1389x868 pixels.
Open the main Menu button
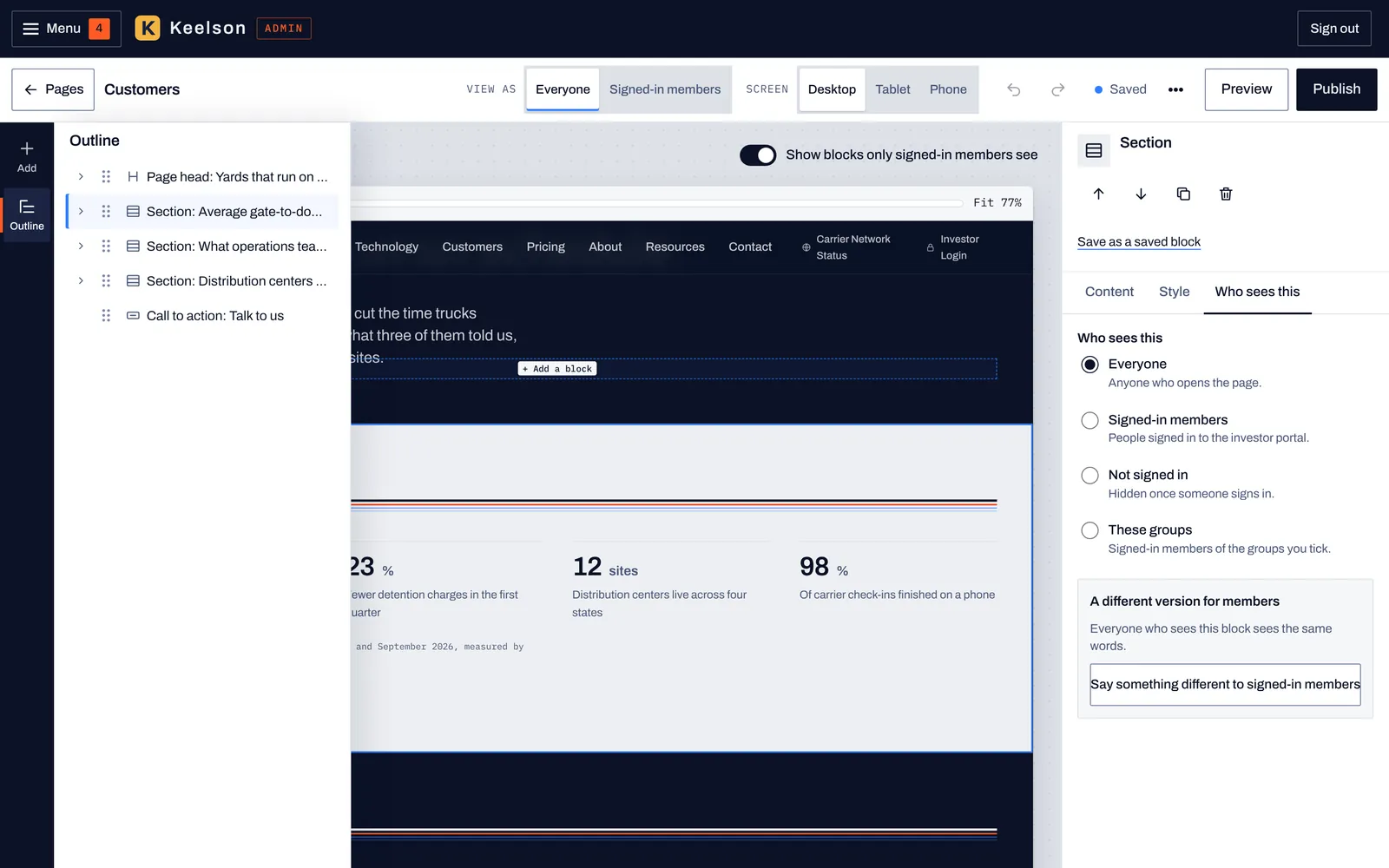66,29
